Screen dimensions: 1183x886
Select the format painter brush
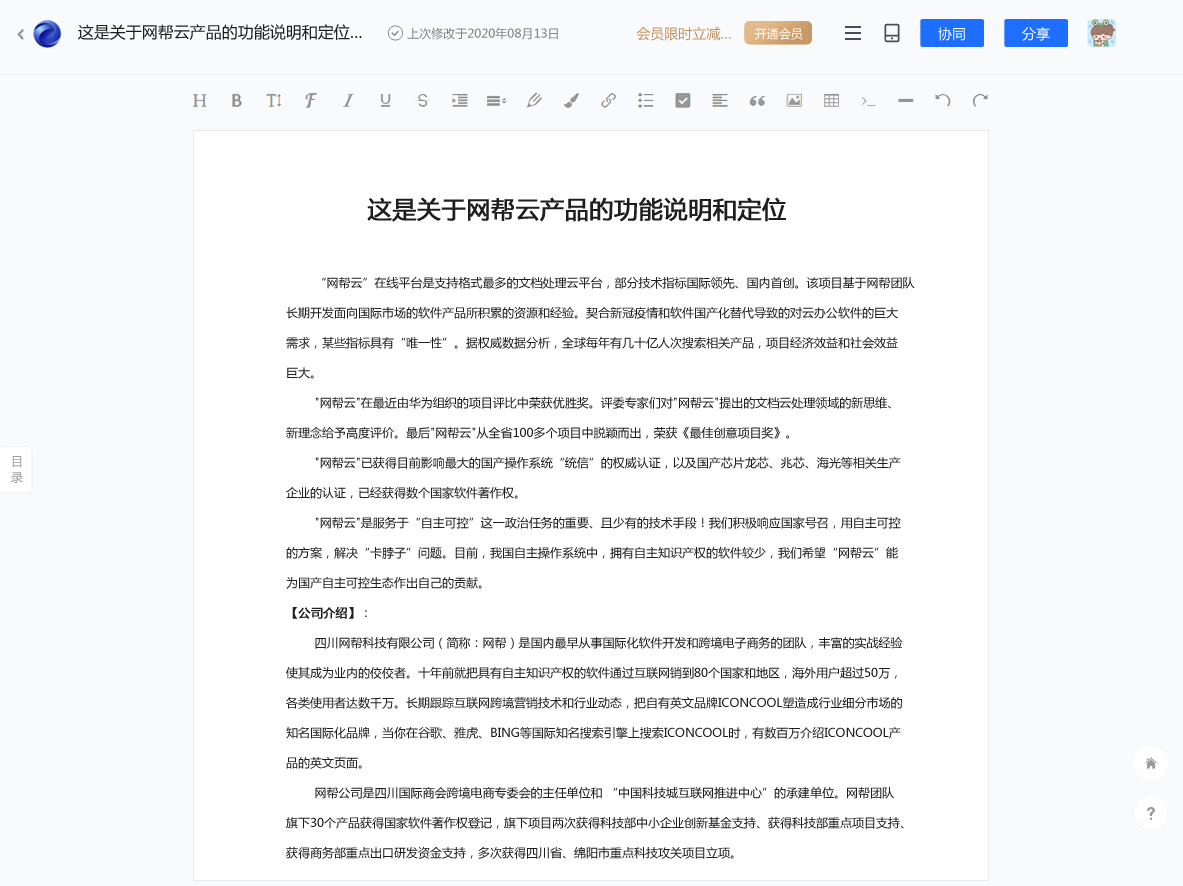571,100
